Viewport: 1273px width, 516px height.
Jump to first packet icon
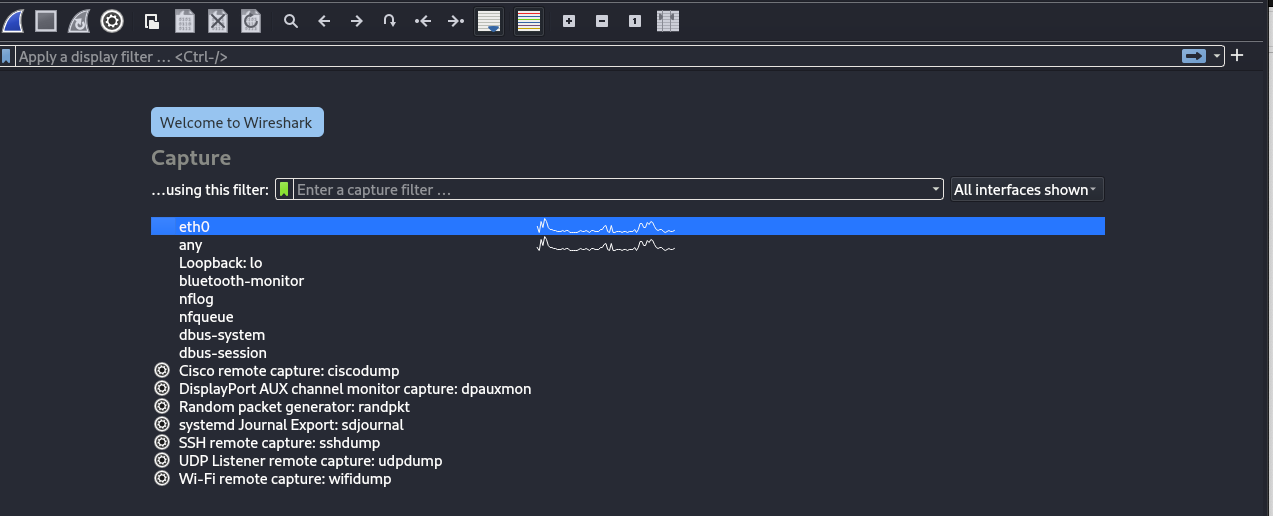[422, 20]
